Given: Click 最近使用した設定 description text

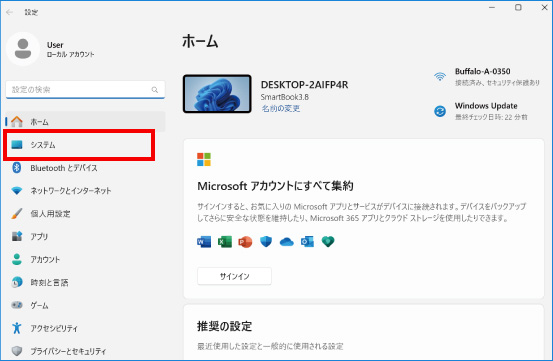Looking at the screenshot, I should pyautogui.click(x=270, y=346).
